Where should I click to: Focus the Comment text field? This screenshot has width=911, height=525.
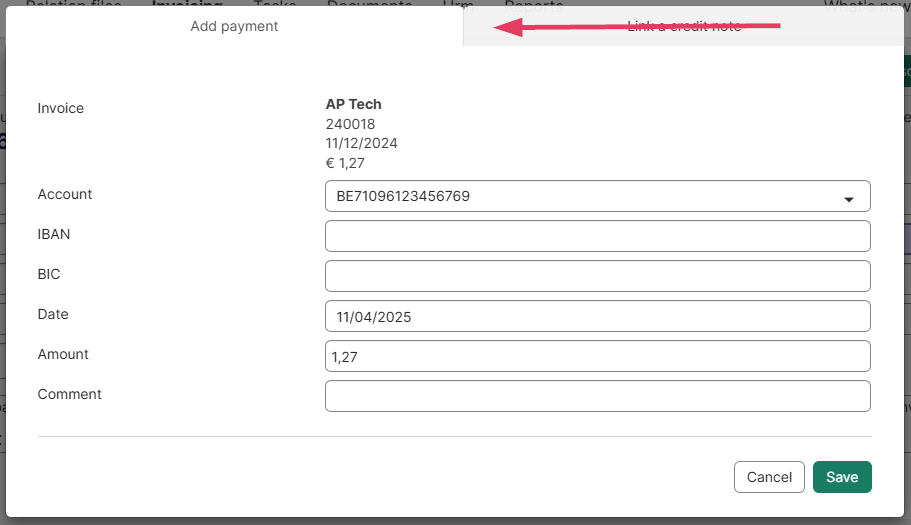point(597,396)
